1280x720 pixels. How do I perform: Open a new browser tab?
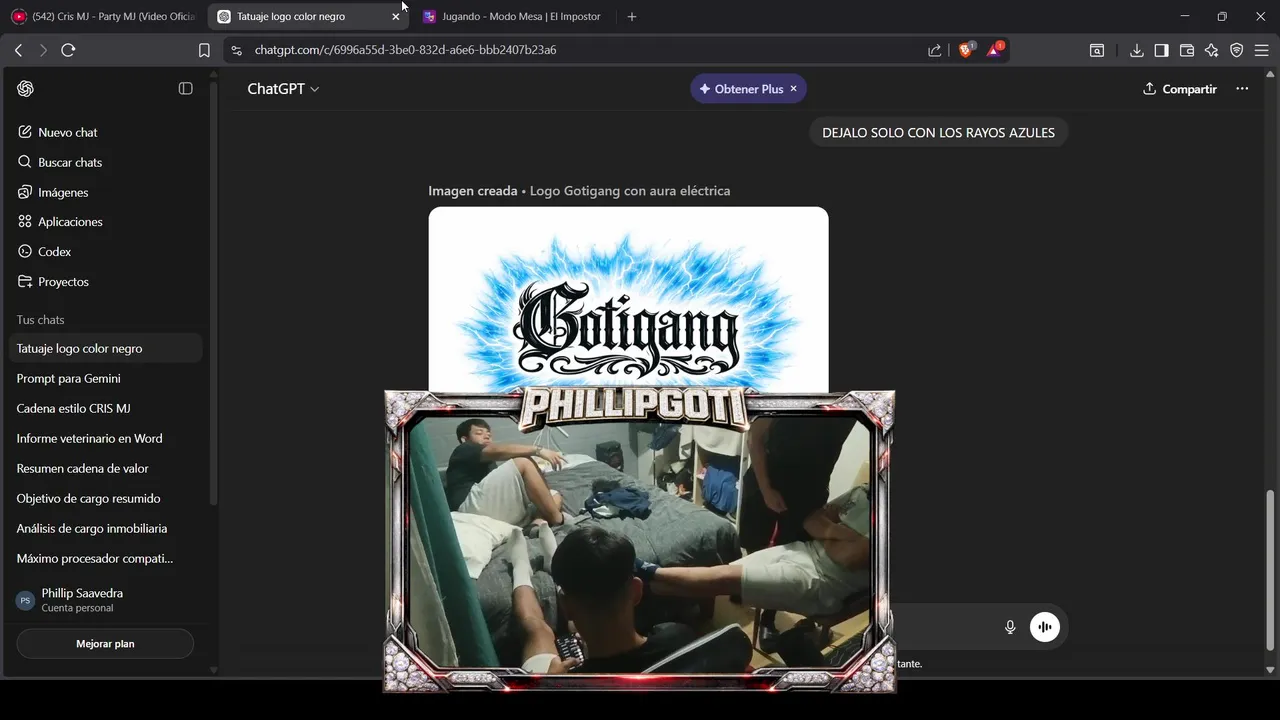(631, 17)
